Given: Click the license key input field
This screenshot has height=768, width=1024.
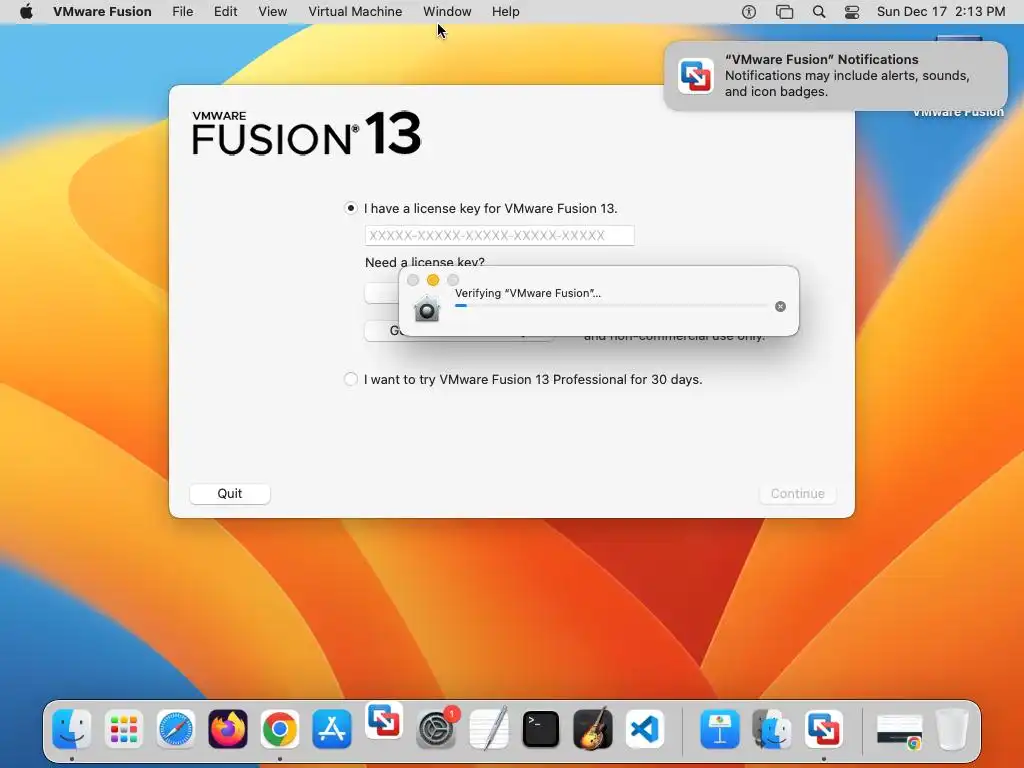Looking at the screenshot, I should pos(500,235).
